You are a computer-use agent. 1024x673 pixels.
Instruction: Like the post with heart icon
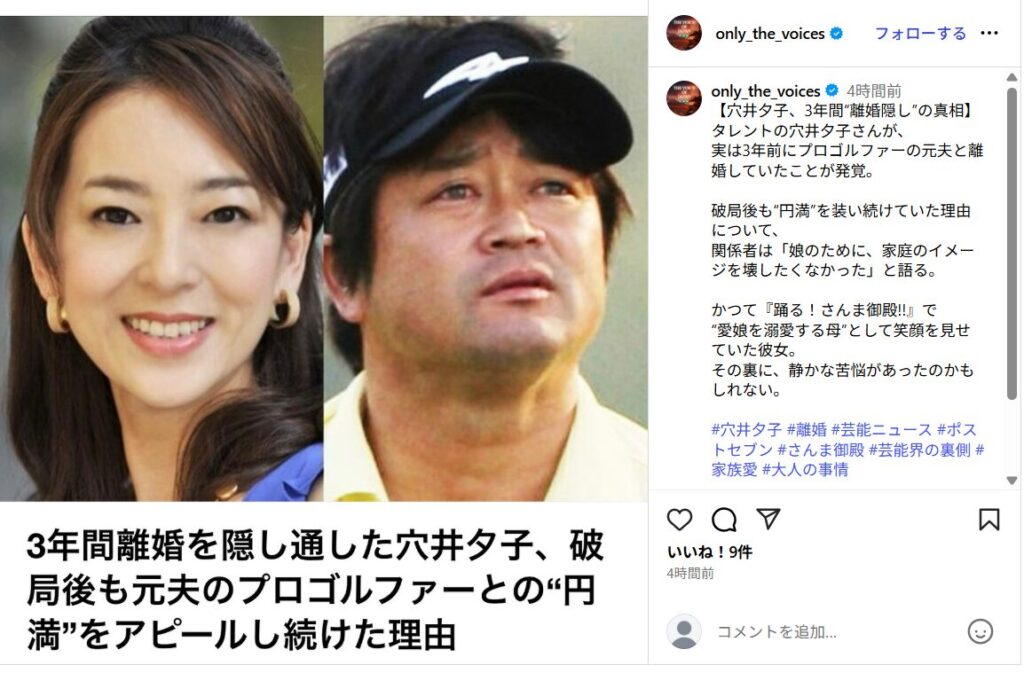(x=679, y=520)
